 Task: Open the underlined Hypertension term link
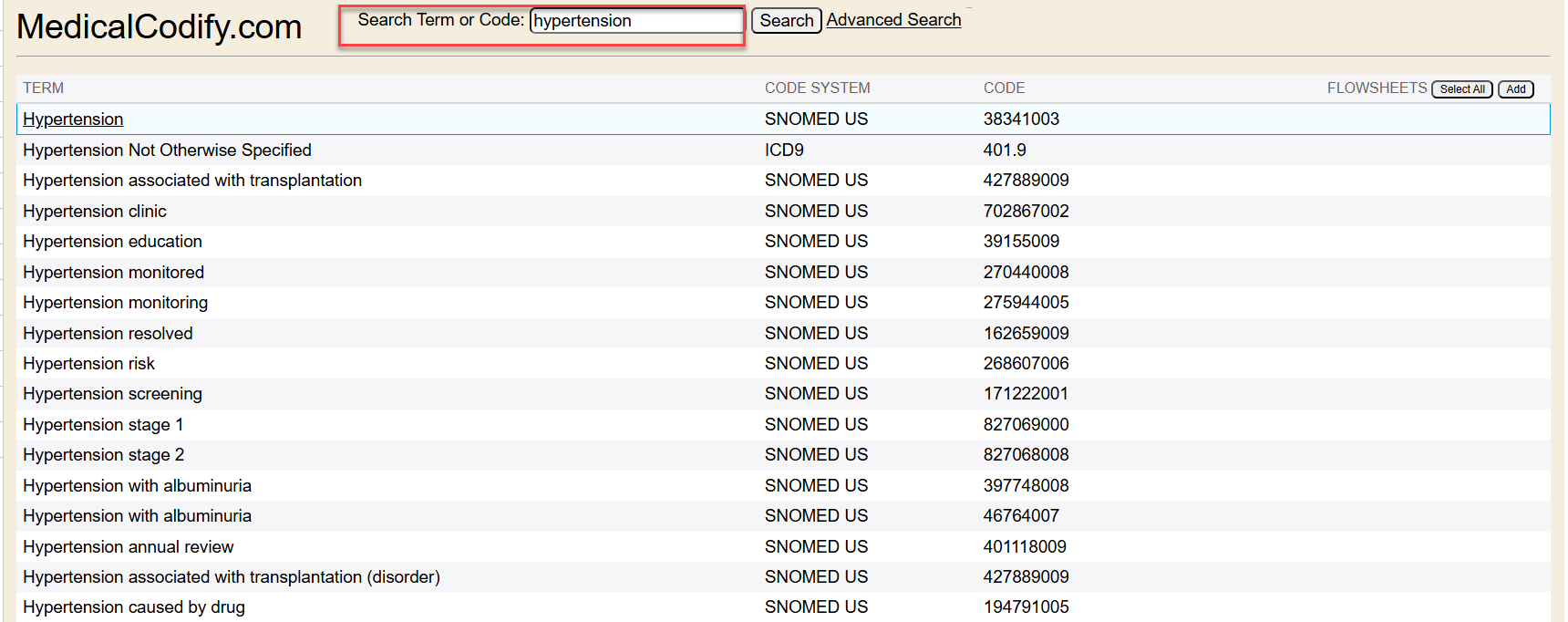coord(73,119)
